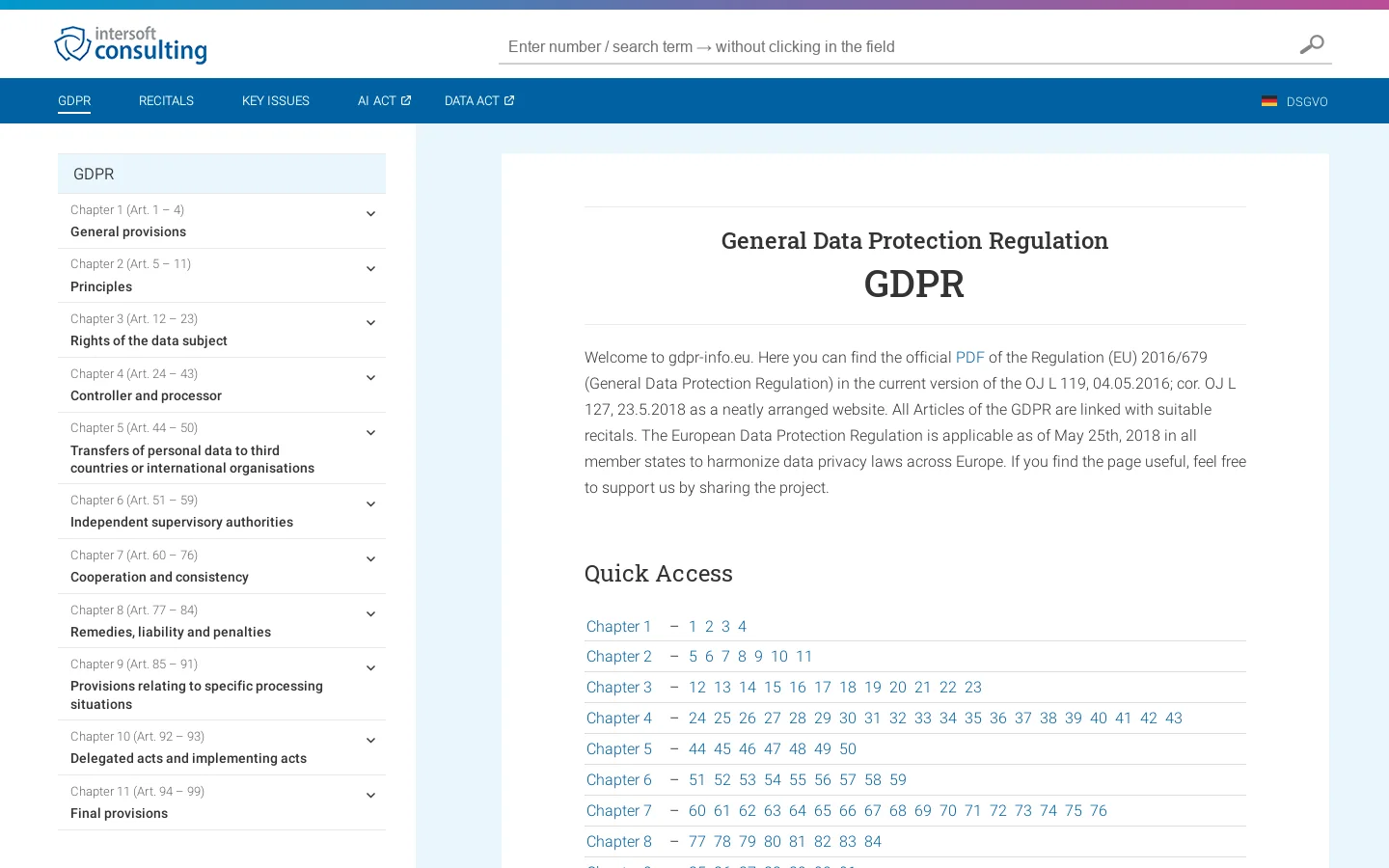Go to Article 32 in Quick Access
The width and height of the screenshot is (1389, 868).
[898, 718]
